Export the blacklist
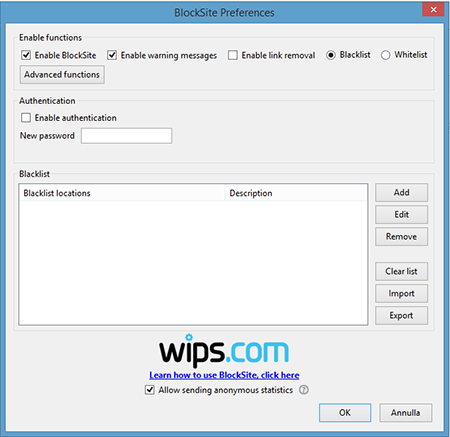Screen dimensions: 450x437 401,316
